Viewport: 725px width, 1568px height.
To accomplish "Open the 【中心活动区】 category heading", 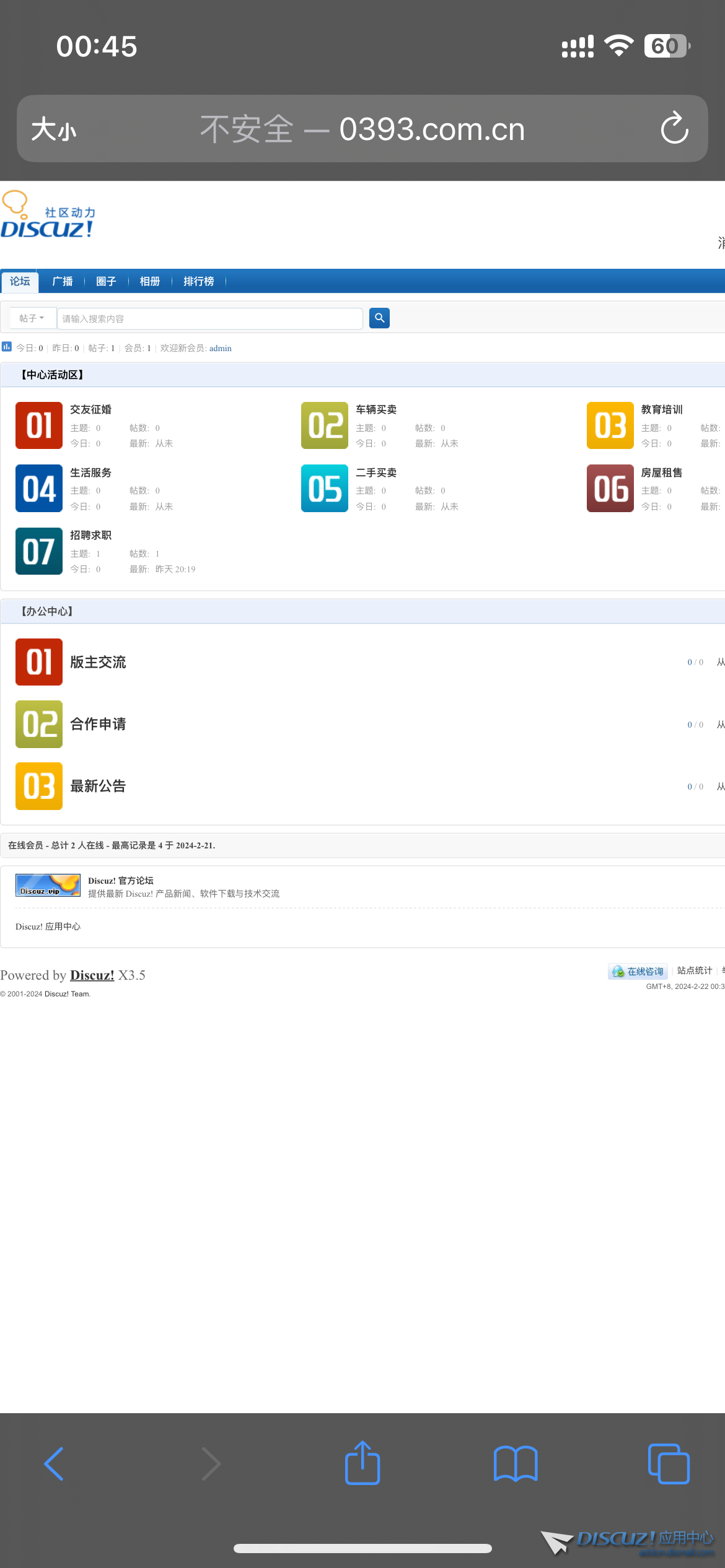I will [x=52, y=375].
